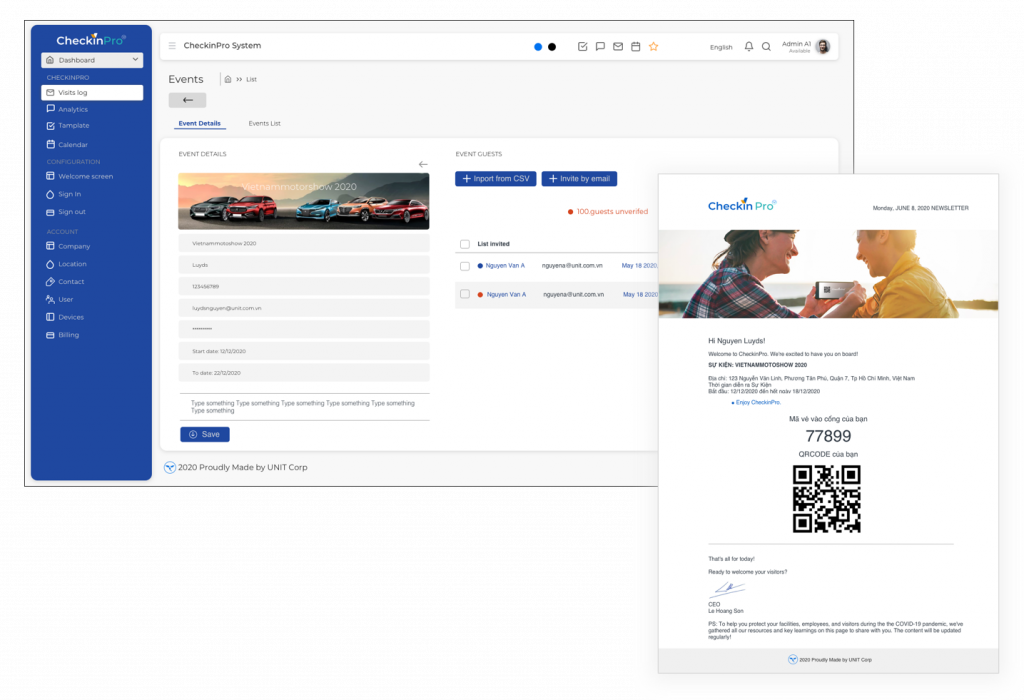
Task: Click the Type something description area
Action: point(304,407)
